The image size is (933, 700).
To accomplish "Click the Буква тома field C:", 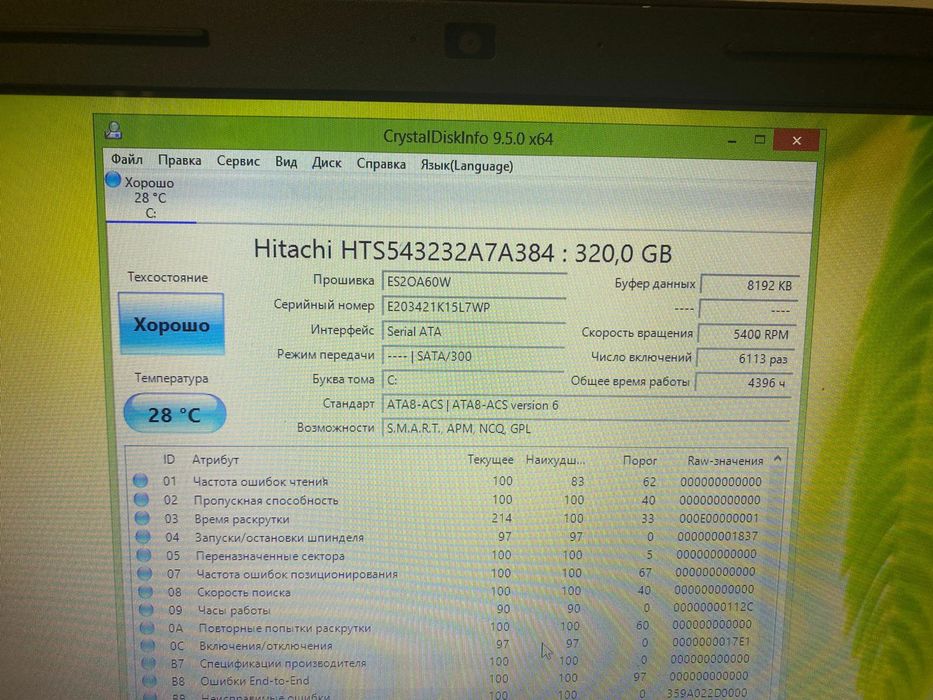I will (473, 380).
